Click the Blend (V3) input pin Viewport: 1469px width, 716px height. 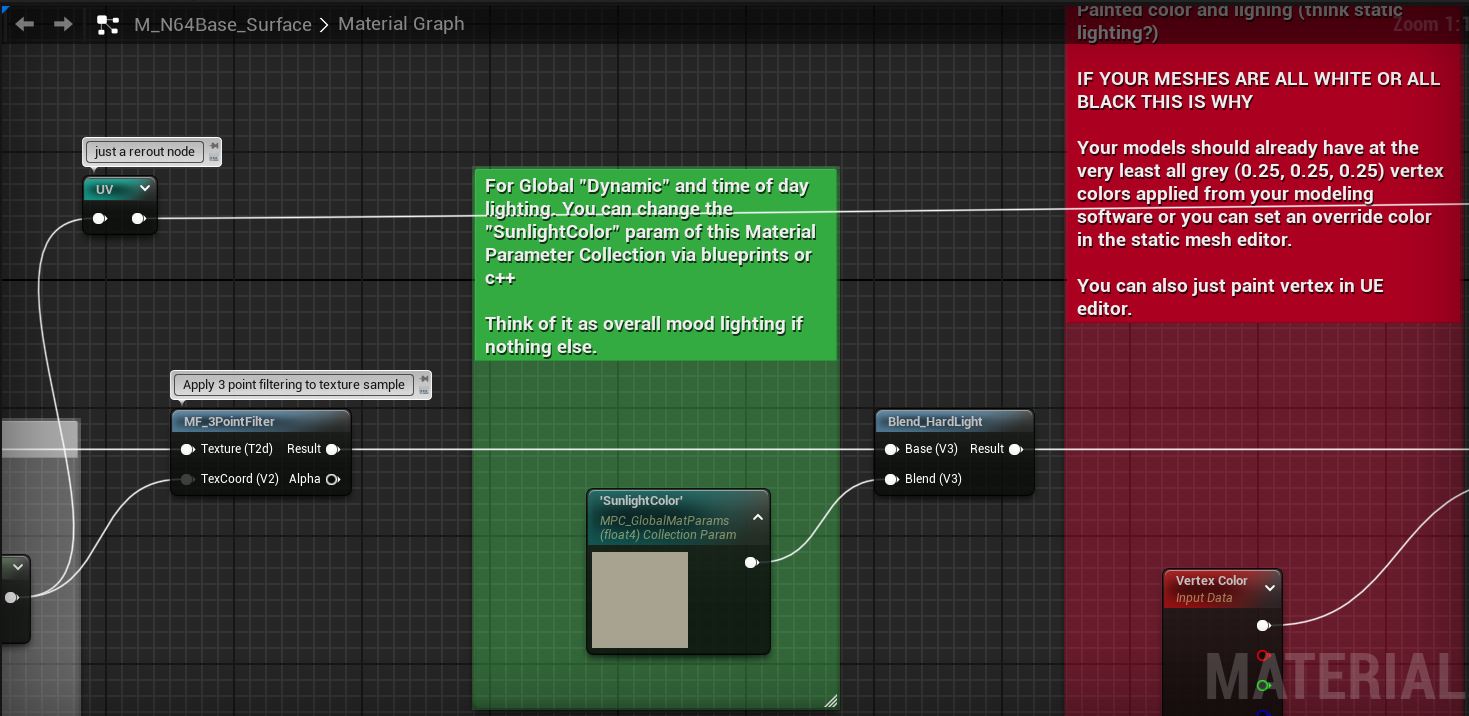click(x=891, y=479)
